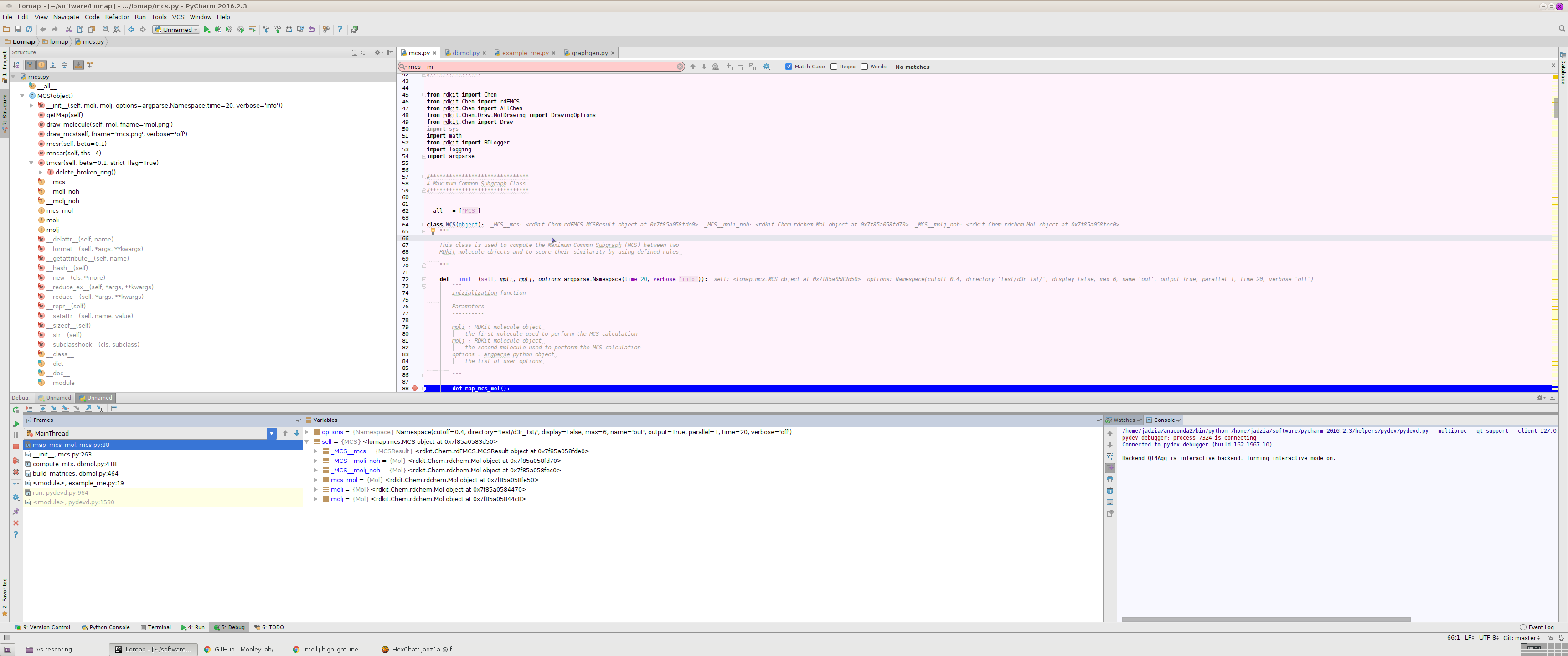Image resolution: width=1568 pixels, height=656 pixels.
Task: Click Show Execution Point icon
Action: click(x=29, y=409)
